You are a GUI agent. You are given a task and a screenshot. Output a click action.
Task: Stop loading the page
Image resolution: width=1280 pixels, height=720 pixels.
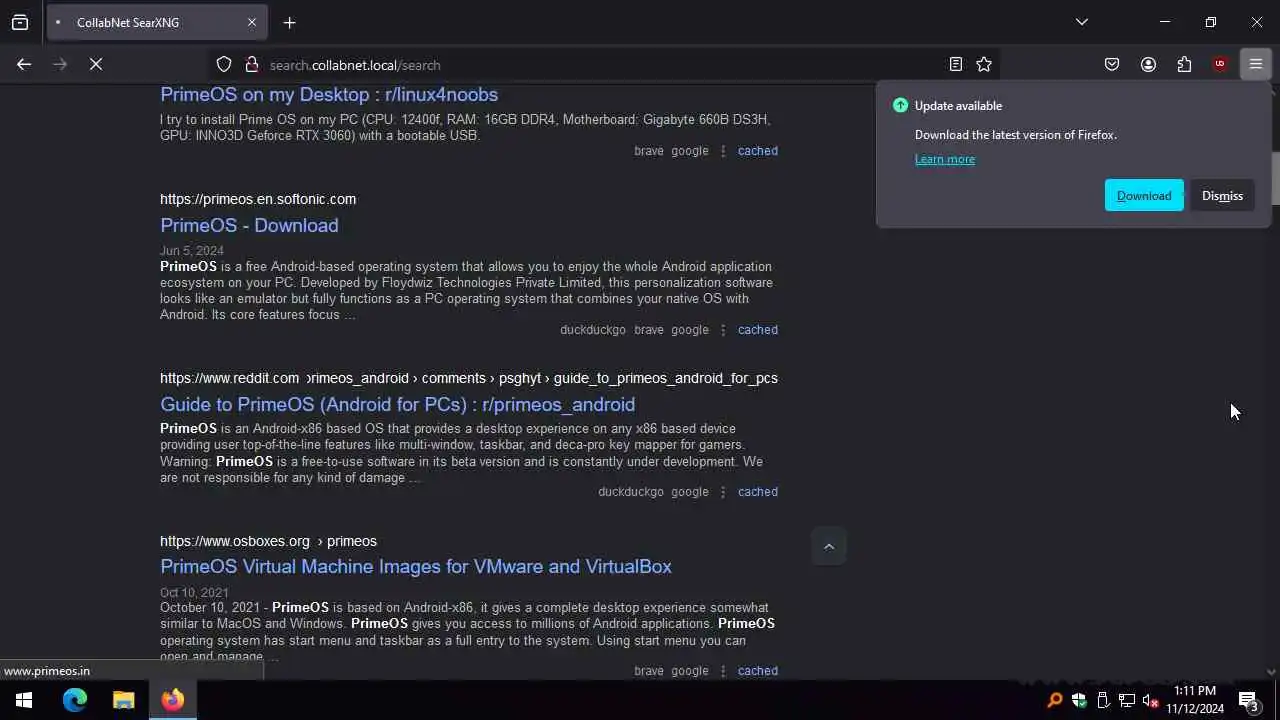[96, 64]
